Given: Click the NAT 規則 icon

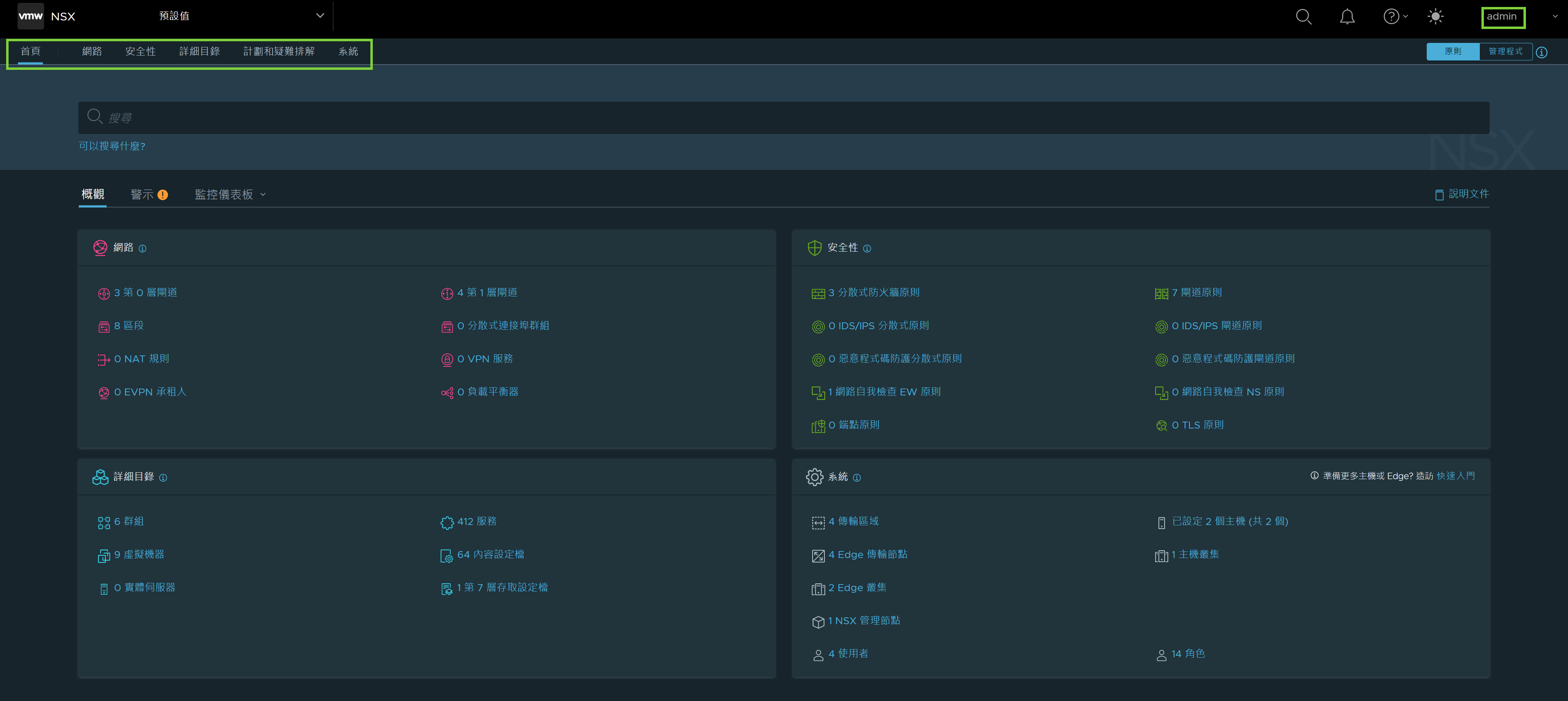Looking at the screenshot, I should point(104,360).
